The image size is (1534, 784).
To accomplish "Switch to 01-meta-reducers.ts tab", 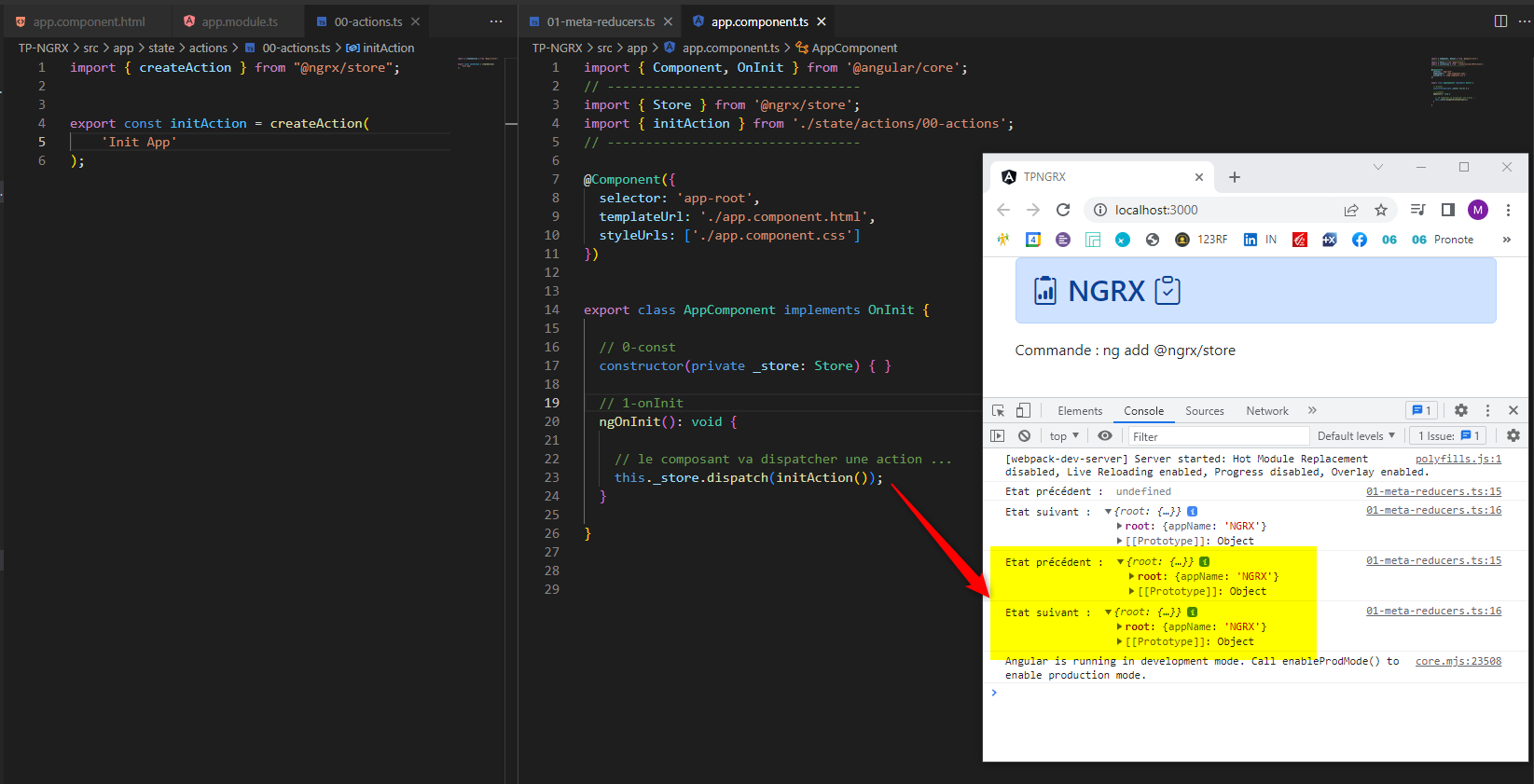I will pyautogui.click(x=601, y=21).
